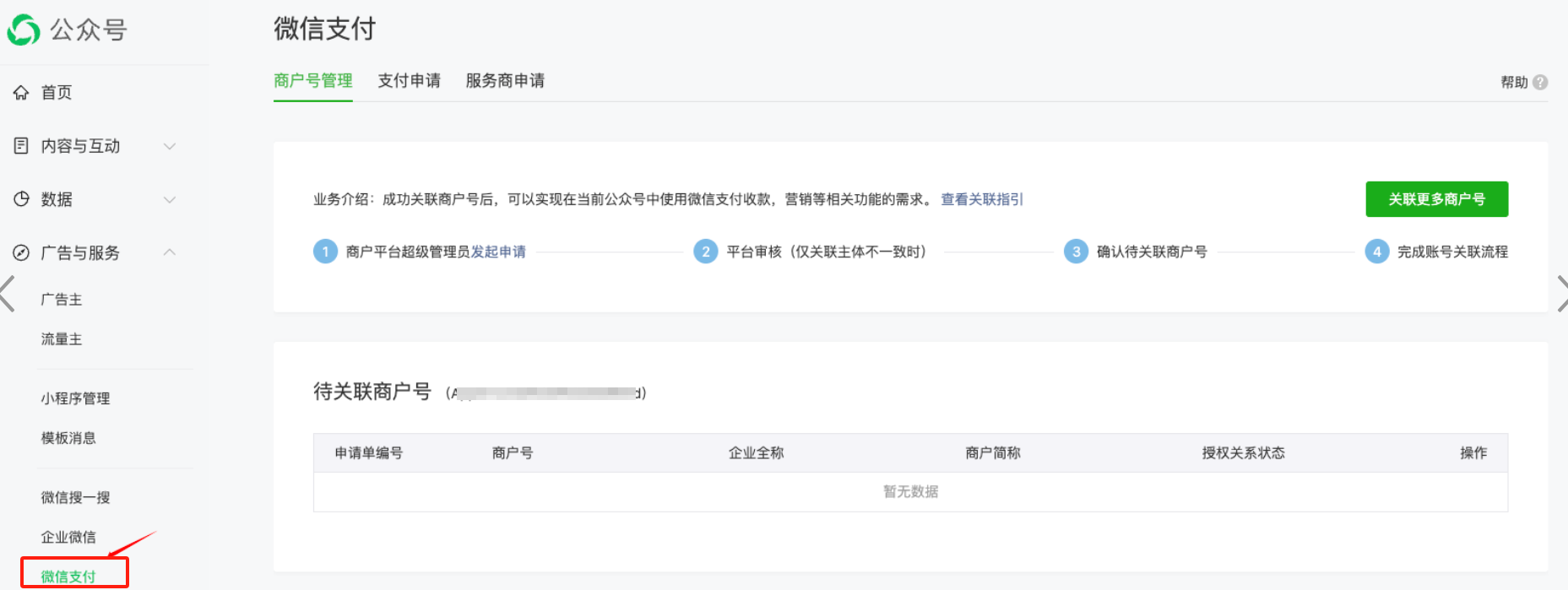Open 首页 in the sidebar

tap(57, 93)
